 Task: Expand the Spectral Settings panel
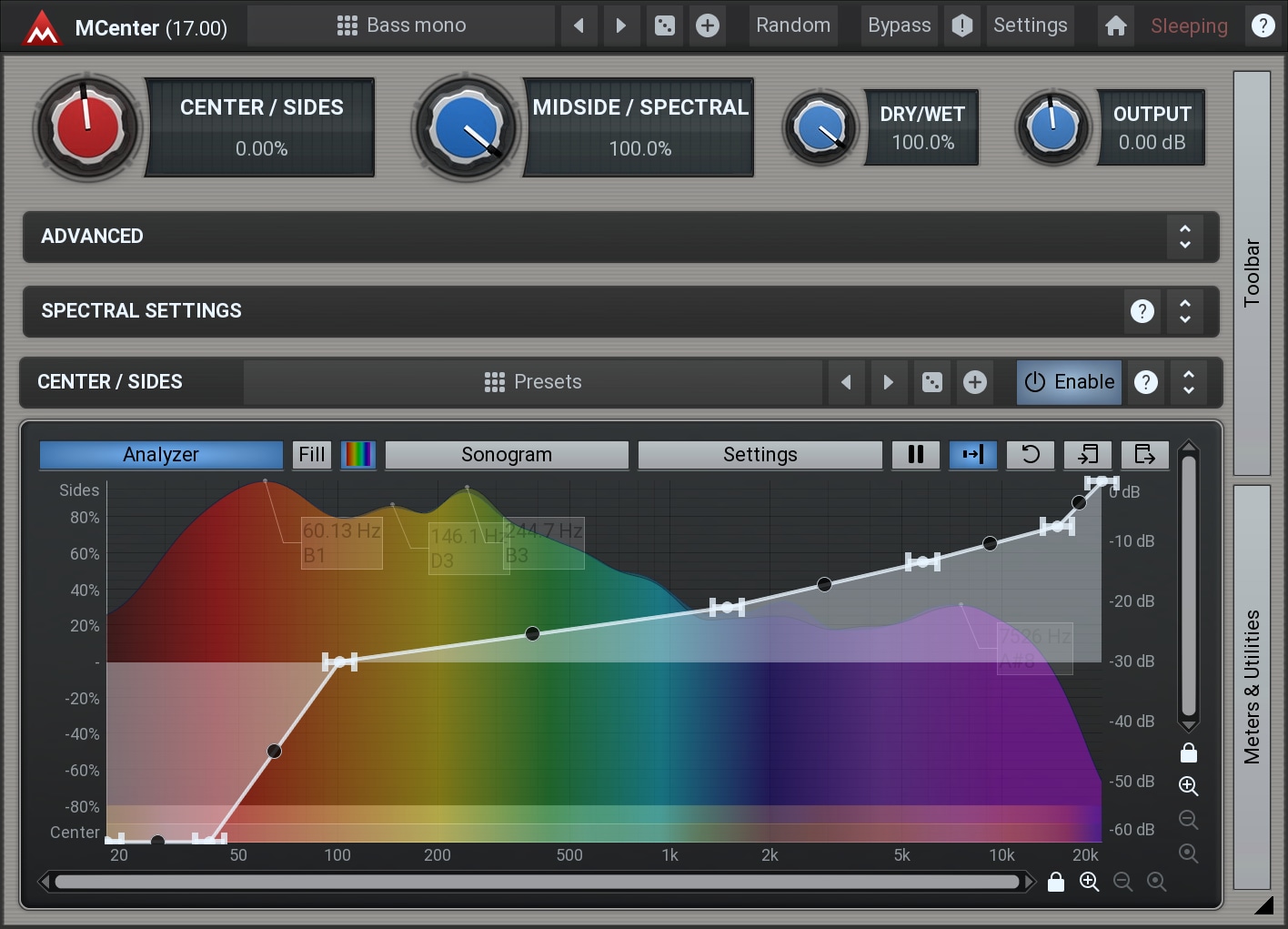coord(1184,311)
